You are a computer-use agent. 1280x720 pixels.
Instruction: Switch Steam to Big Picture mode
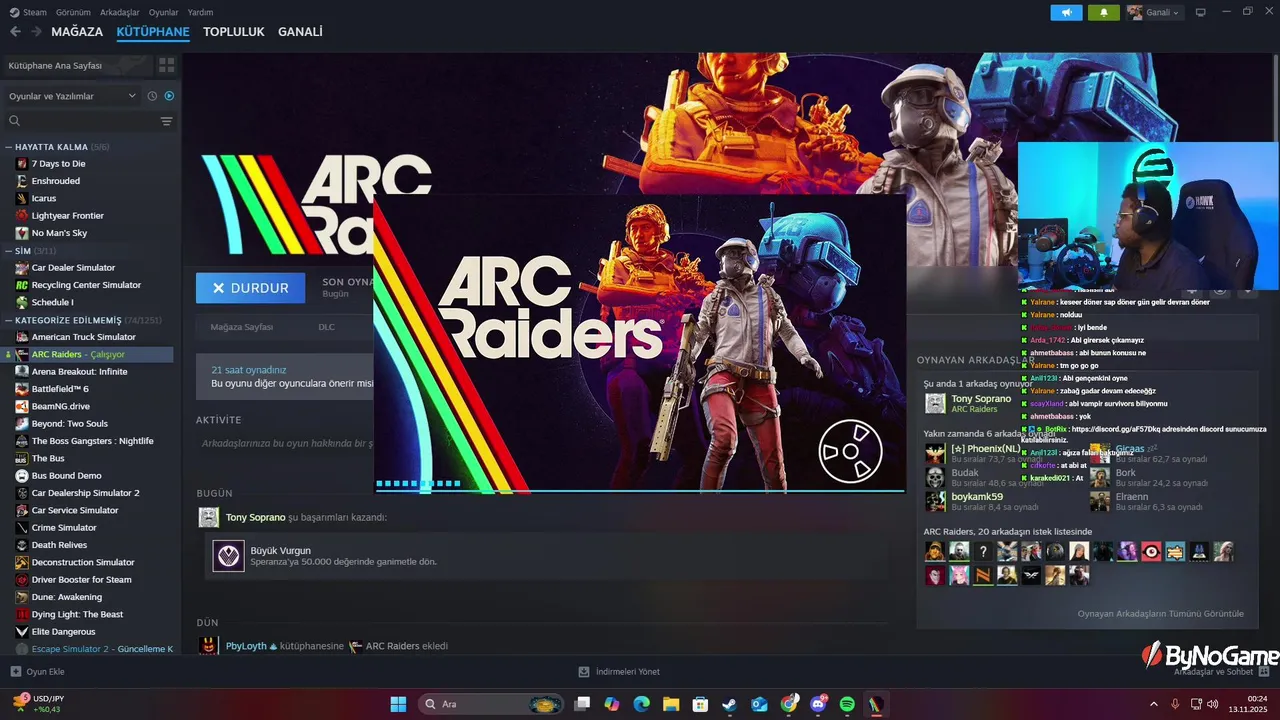pyautogui.click(x=1200, y=12)
